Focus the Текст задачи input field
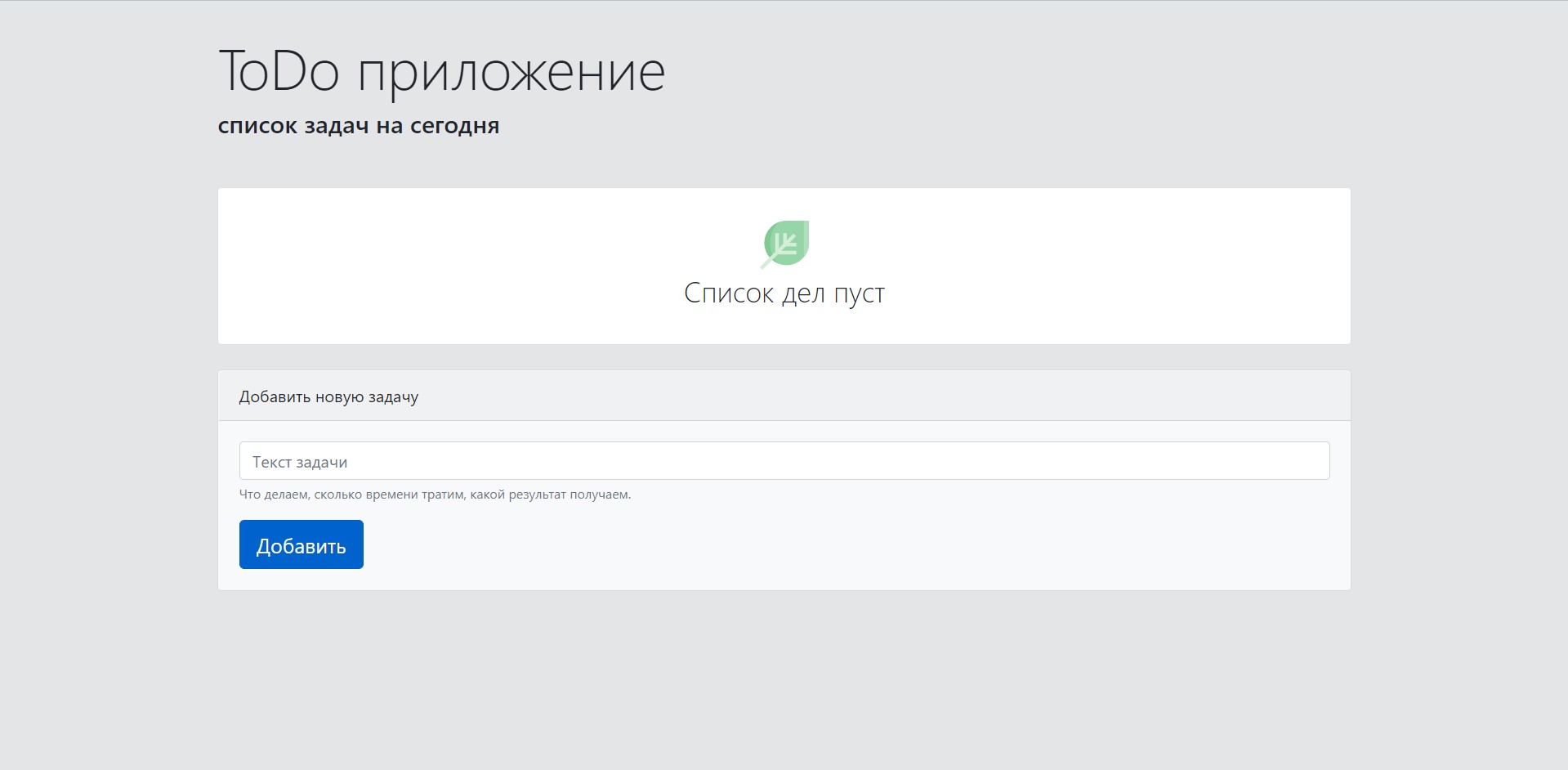This screenshot has height=770, width=1568. pyautogui.click(x=784, y=461)
